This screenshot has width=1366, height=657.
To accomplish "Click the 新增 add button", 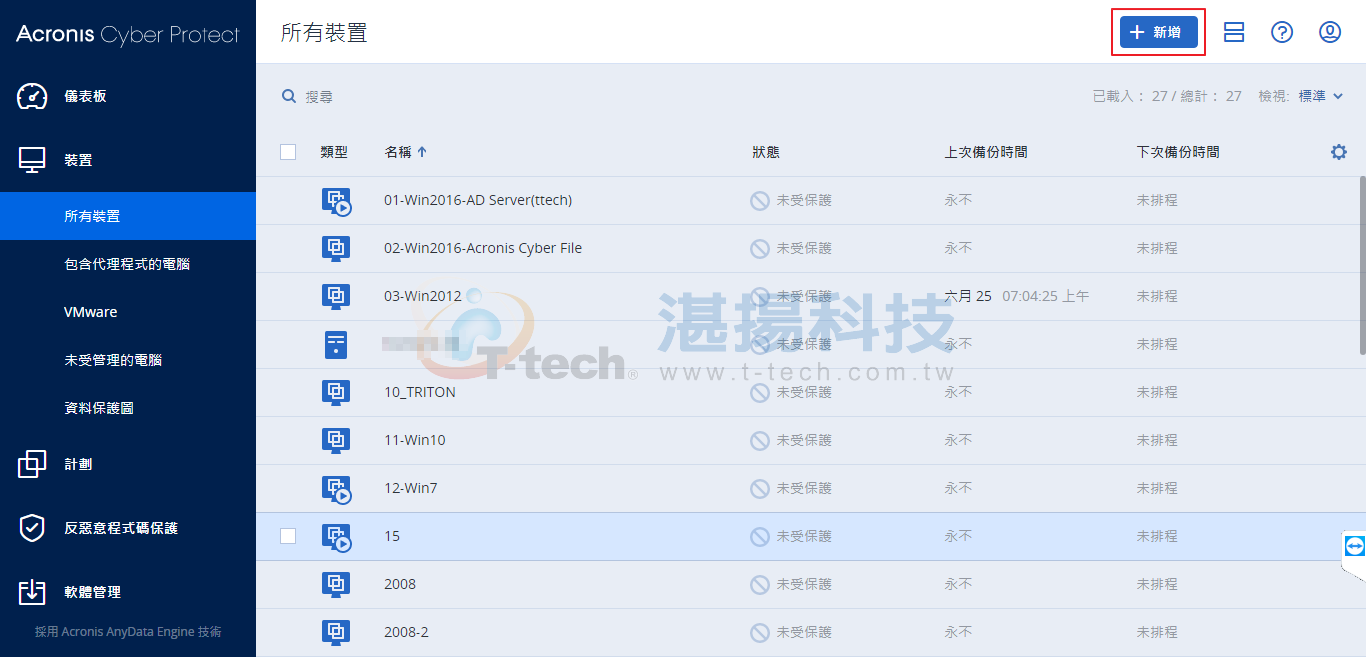I will pos(1158,32).
